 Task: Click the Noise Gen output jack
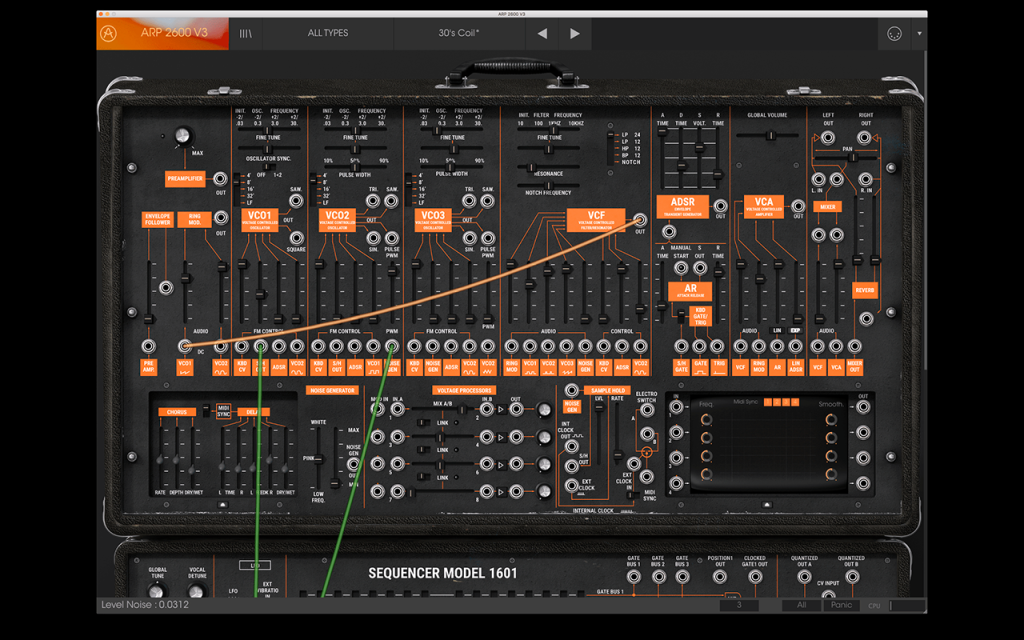click(x=353, y=464)
